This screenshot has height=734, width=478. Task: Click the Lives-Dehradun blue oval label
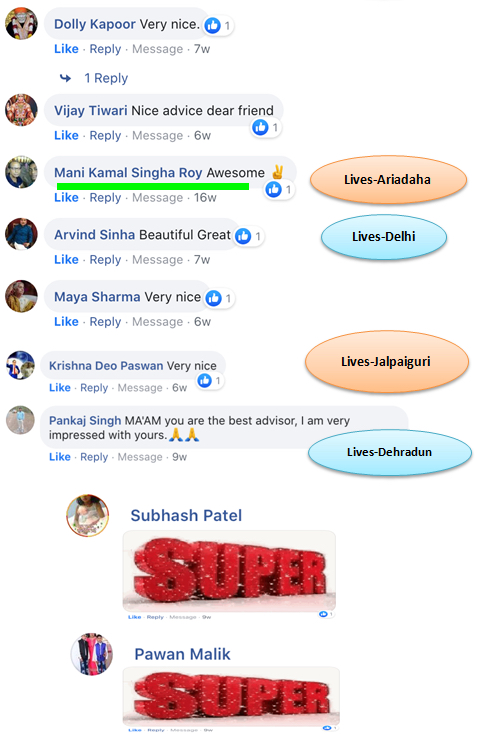click(x=390, y=452)
